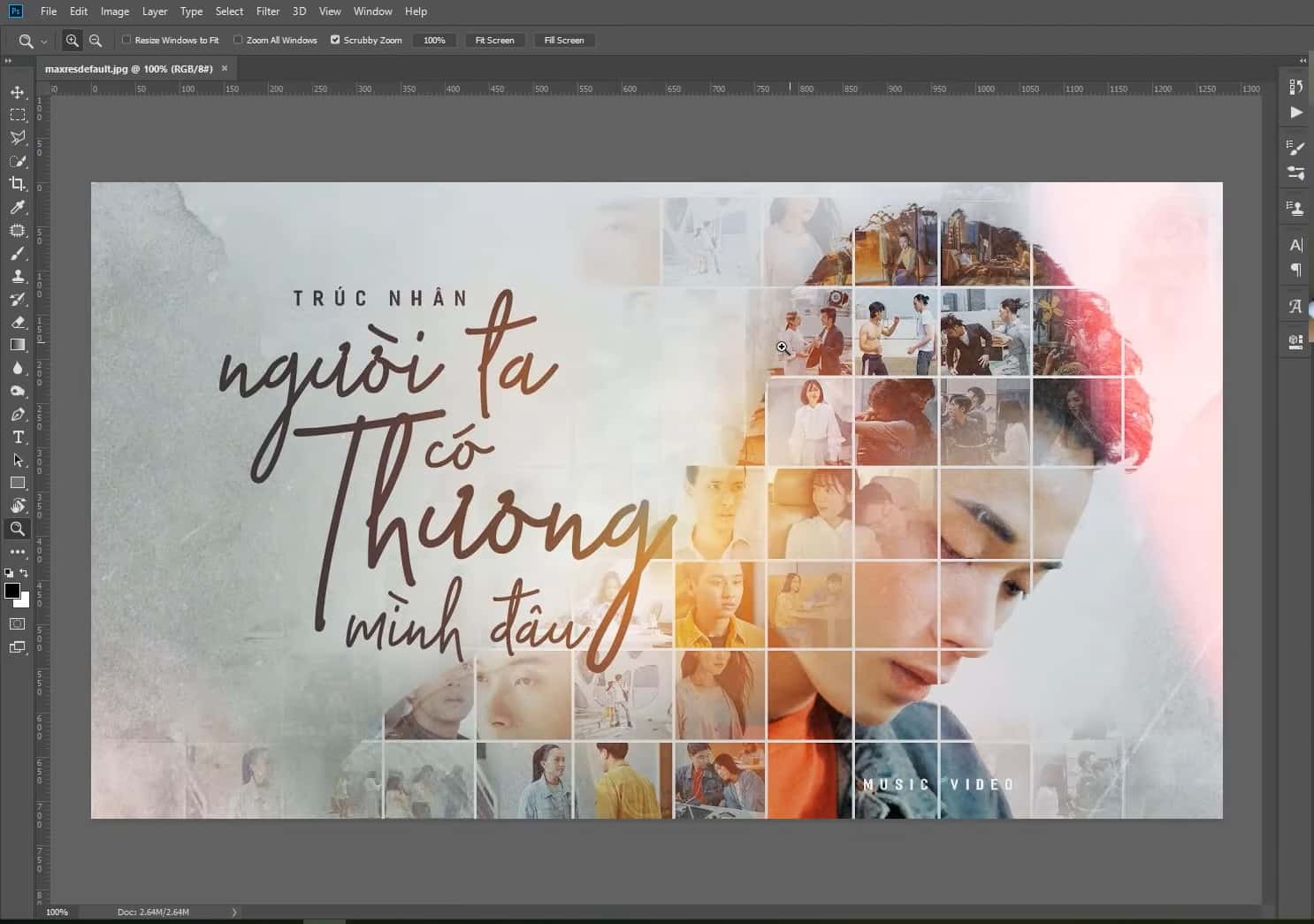Select the Sponge tool
The width and height of the screenshot is (1314, 924).
pos(18,391)
